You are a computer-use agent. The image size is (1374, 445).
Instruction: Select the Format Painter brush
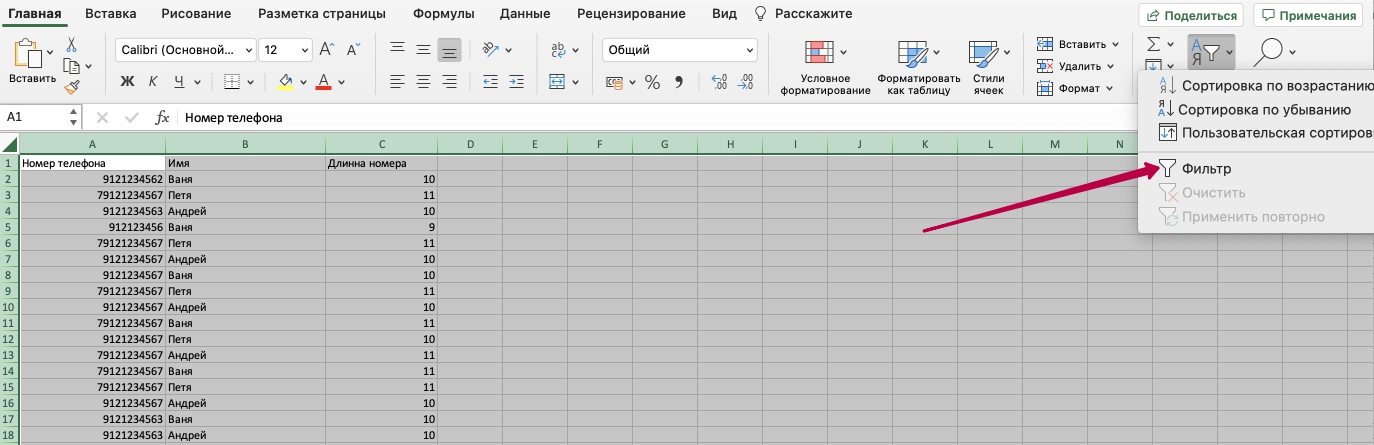coord(71,87)
